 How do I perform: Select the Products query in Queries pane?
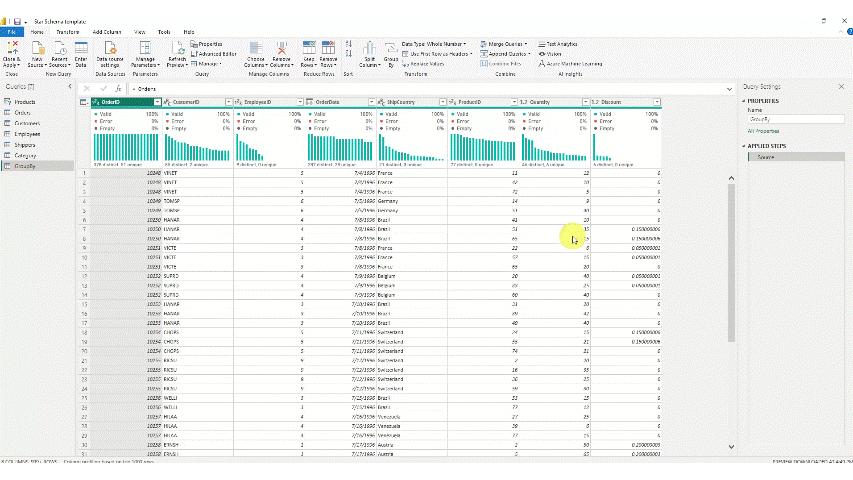pyautogui.click(x=25, y=102)
